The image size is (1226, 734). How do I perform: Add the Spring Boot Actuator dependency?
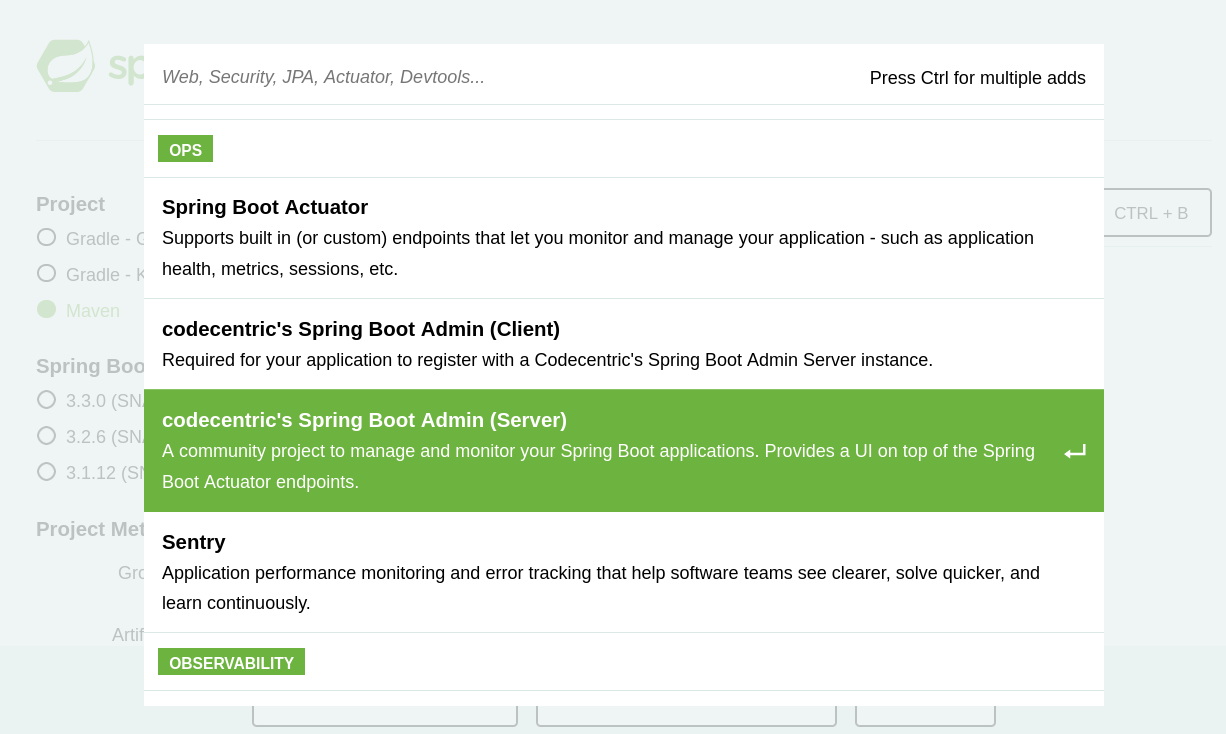pos(624,238)
